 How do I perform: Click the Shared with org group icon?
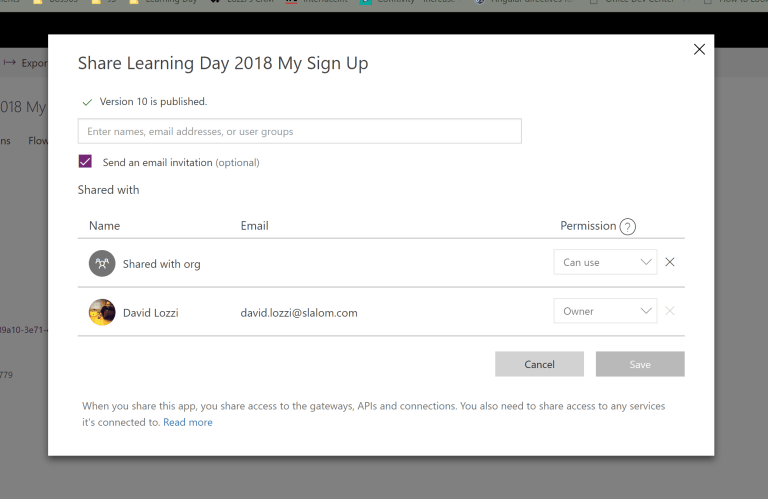click(102, 263)
